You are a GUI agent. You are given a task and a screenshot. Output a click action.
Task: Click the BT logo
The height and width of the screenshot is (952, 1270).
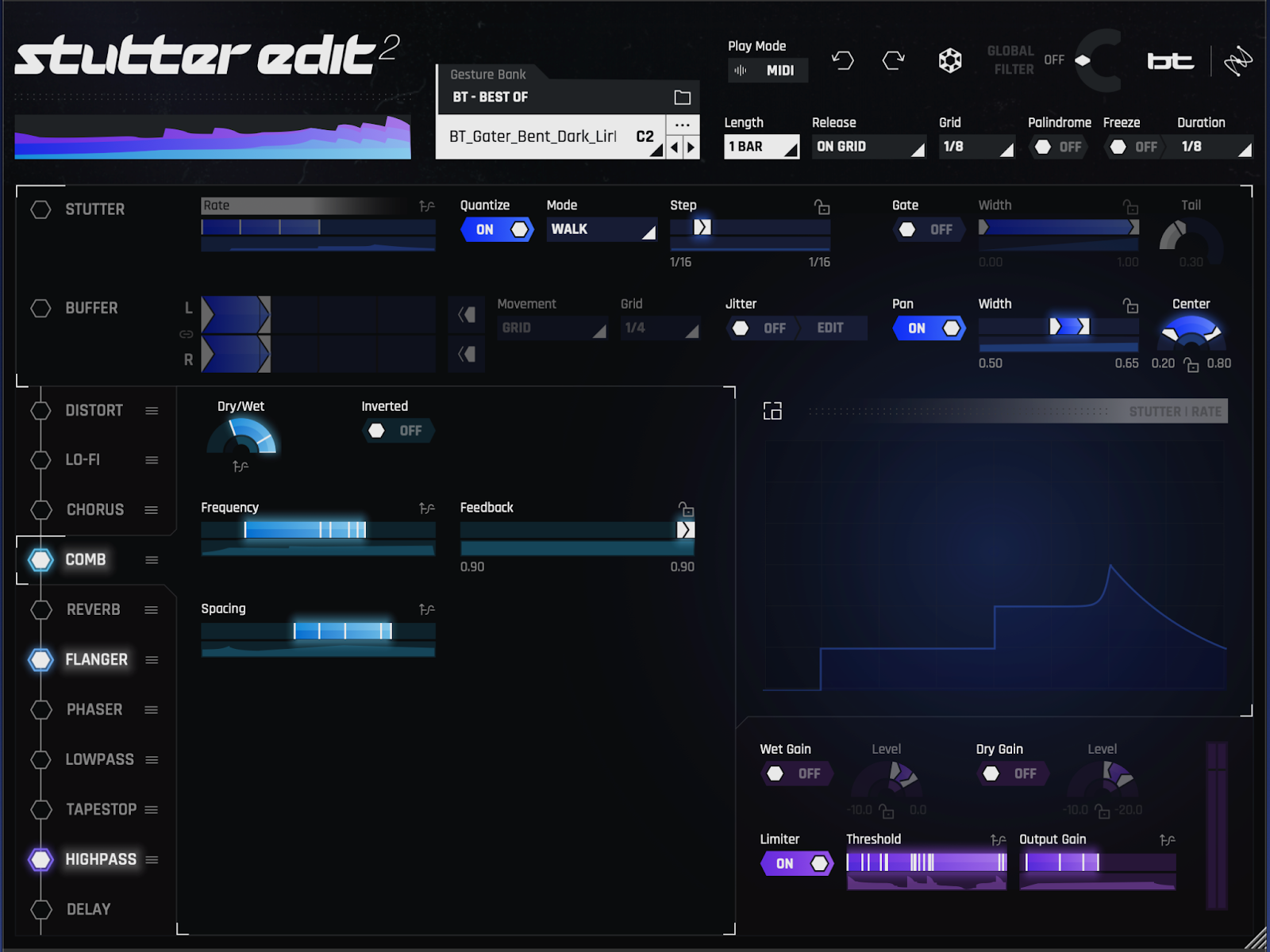point(1171,61)
